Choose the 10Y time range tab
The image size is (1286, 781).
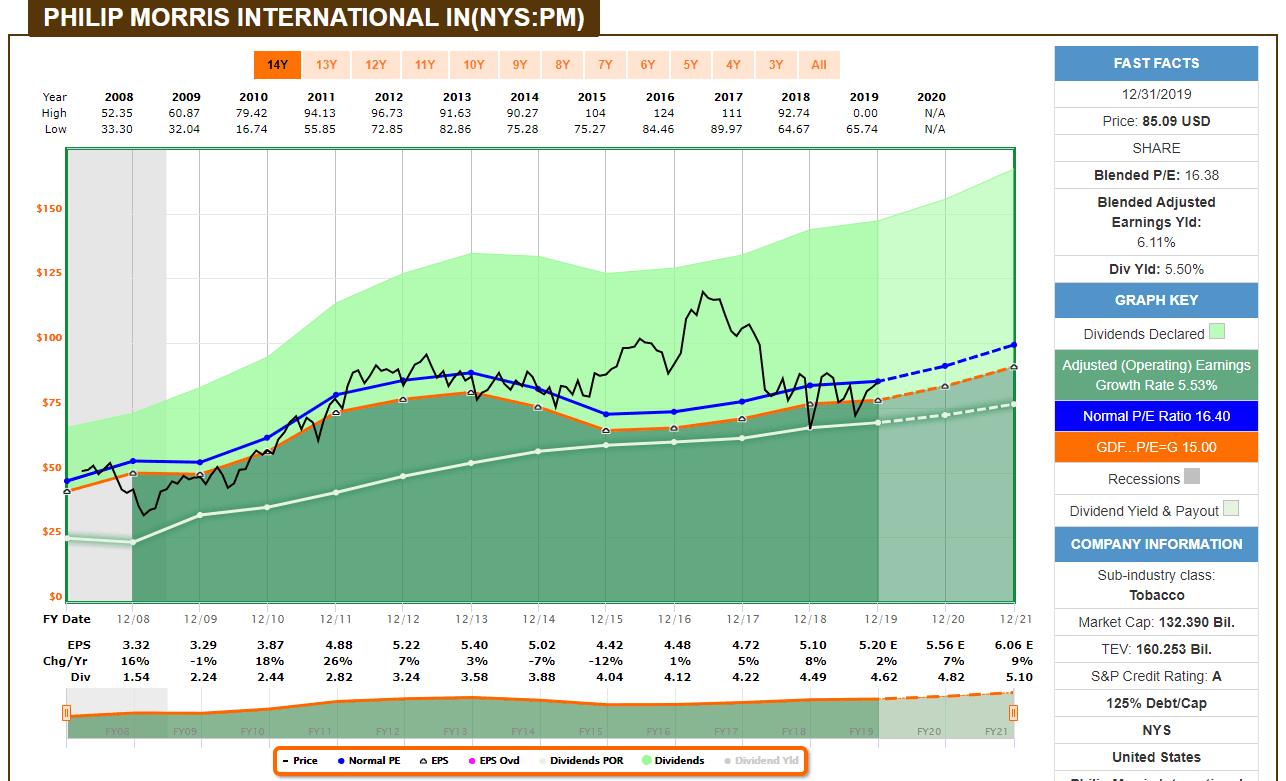[x=474, y=65]
